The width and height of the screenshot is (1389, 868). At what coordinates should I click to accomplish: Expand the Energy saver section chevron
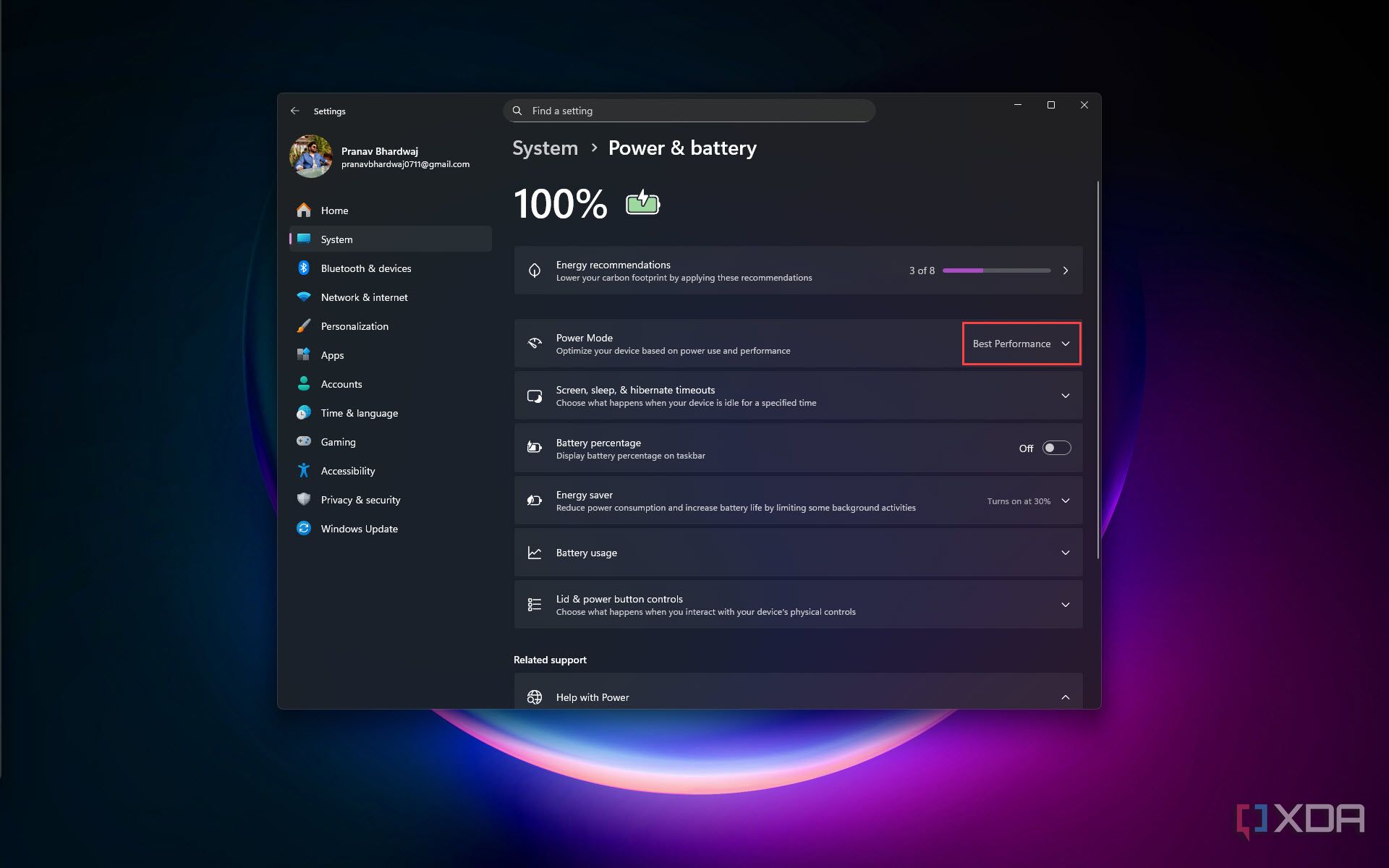1066,501
